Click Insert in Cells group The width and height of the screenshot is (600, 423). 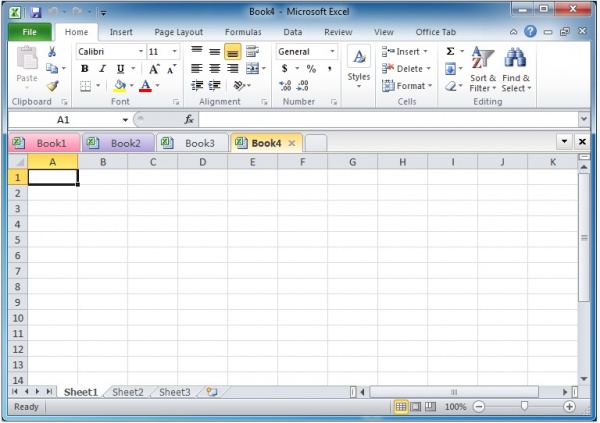(x=405, y=52)
